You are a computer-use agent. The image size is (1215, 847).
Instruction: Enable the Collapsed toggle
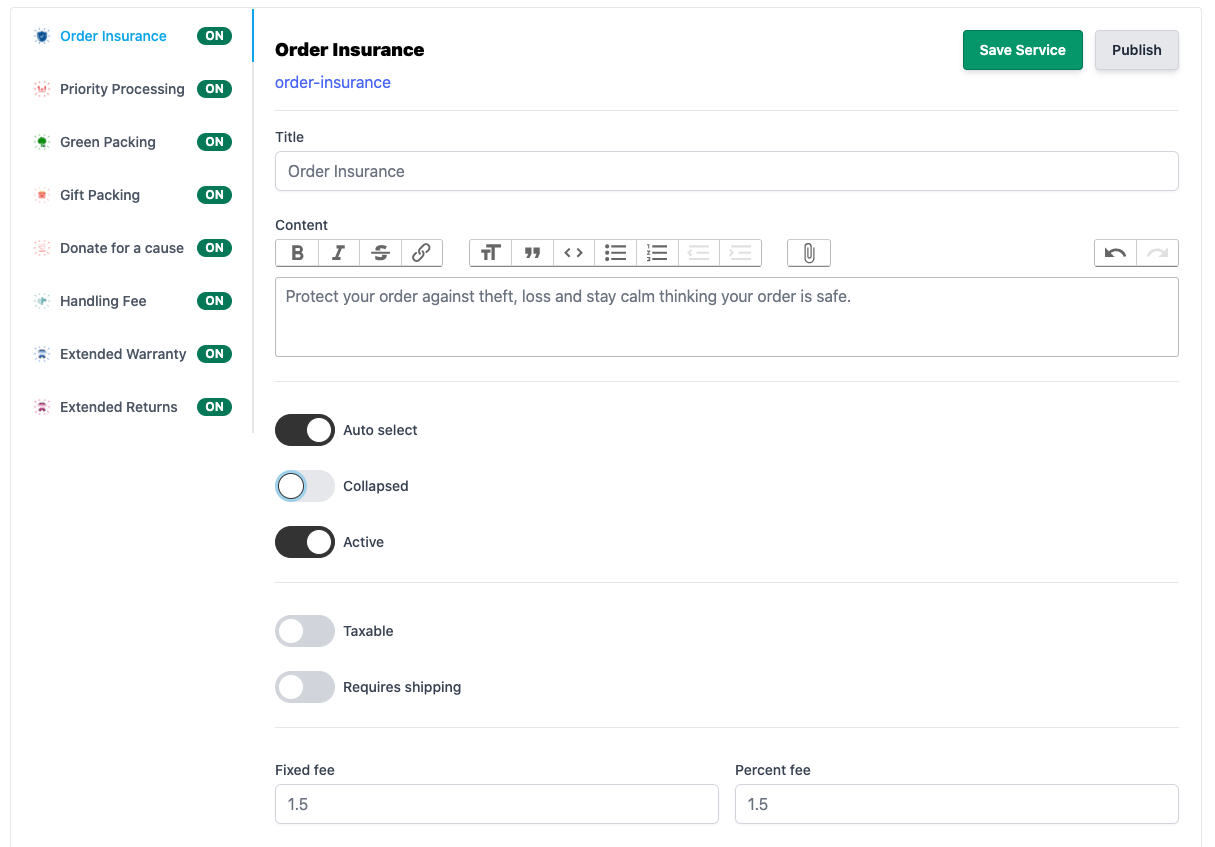(305, 486)
